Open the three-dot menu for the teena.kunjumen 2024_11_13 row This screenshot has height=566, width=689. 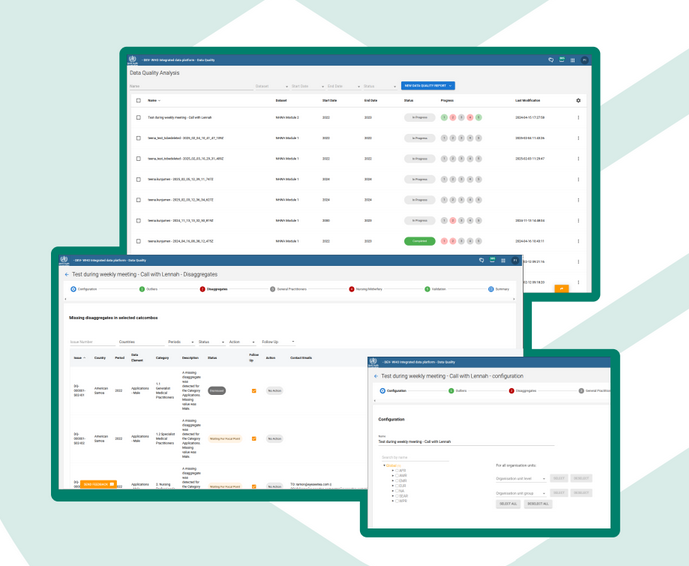coord(578,221)
